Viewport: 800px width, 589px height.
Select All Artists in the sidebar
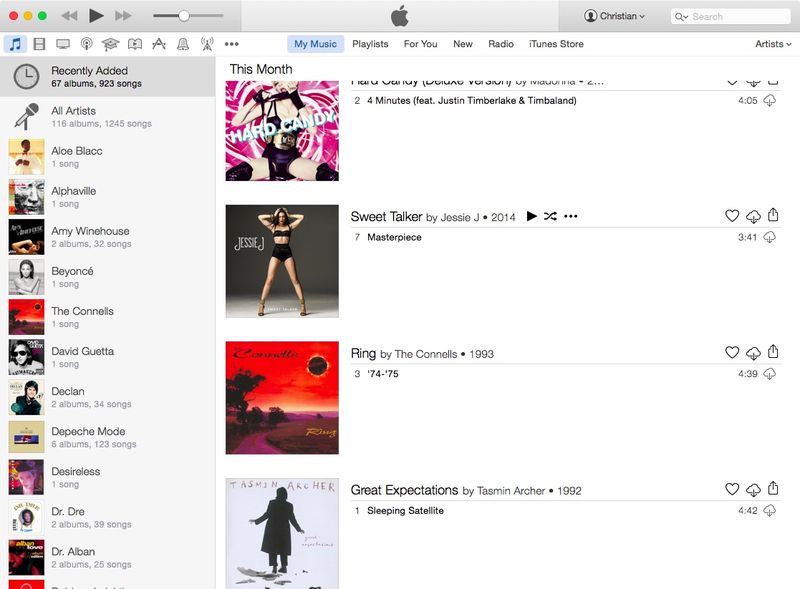pyautogui.click(x=107, y=117)
